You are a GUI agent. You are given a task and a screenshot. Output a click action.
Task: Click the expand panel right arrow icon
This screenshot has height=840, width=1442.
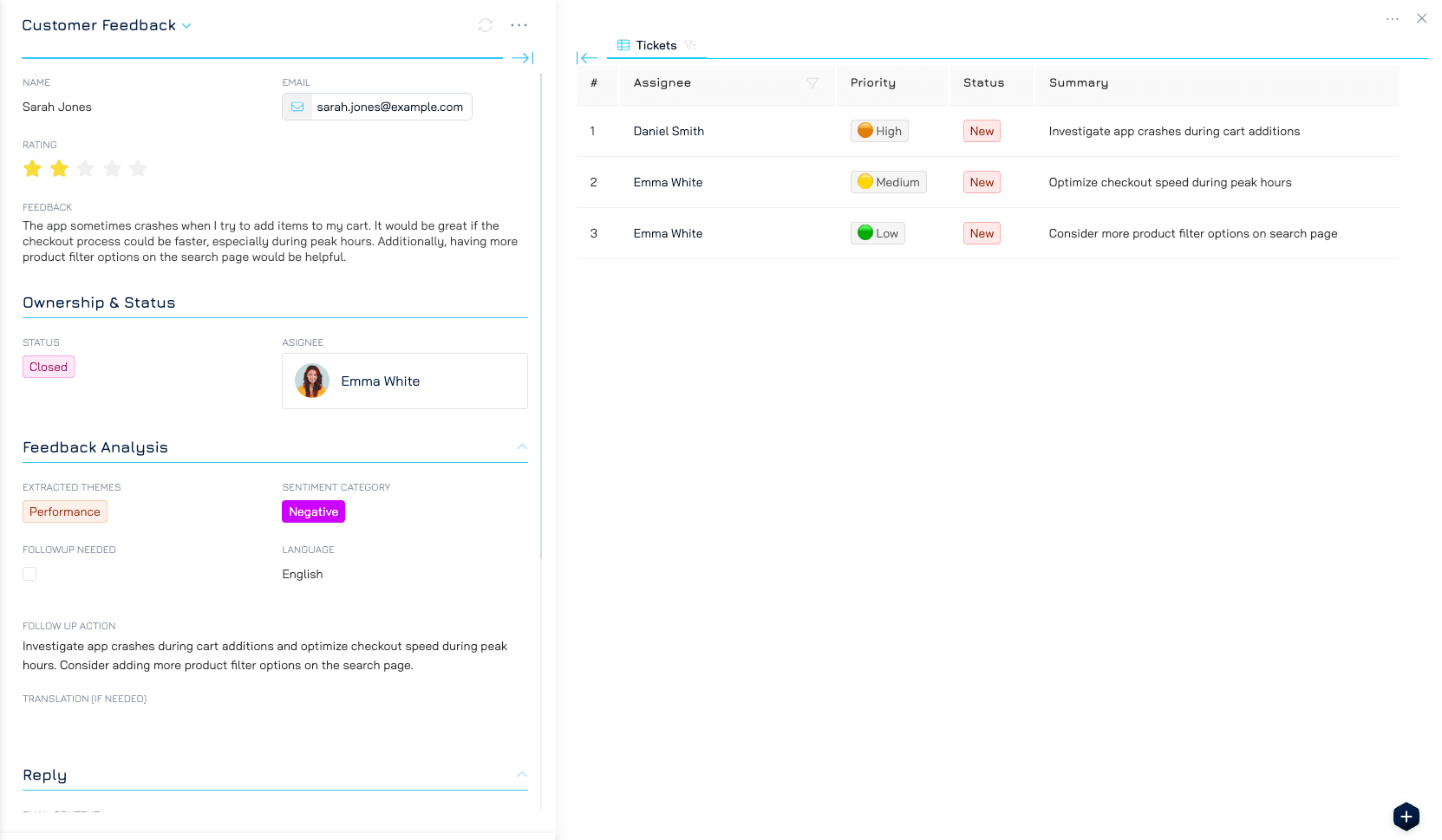(522, 58)
